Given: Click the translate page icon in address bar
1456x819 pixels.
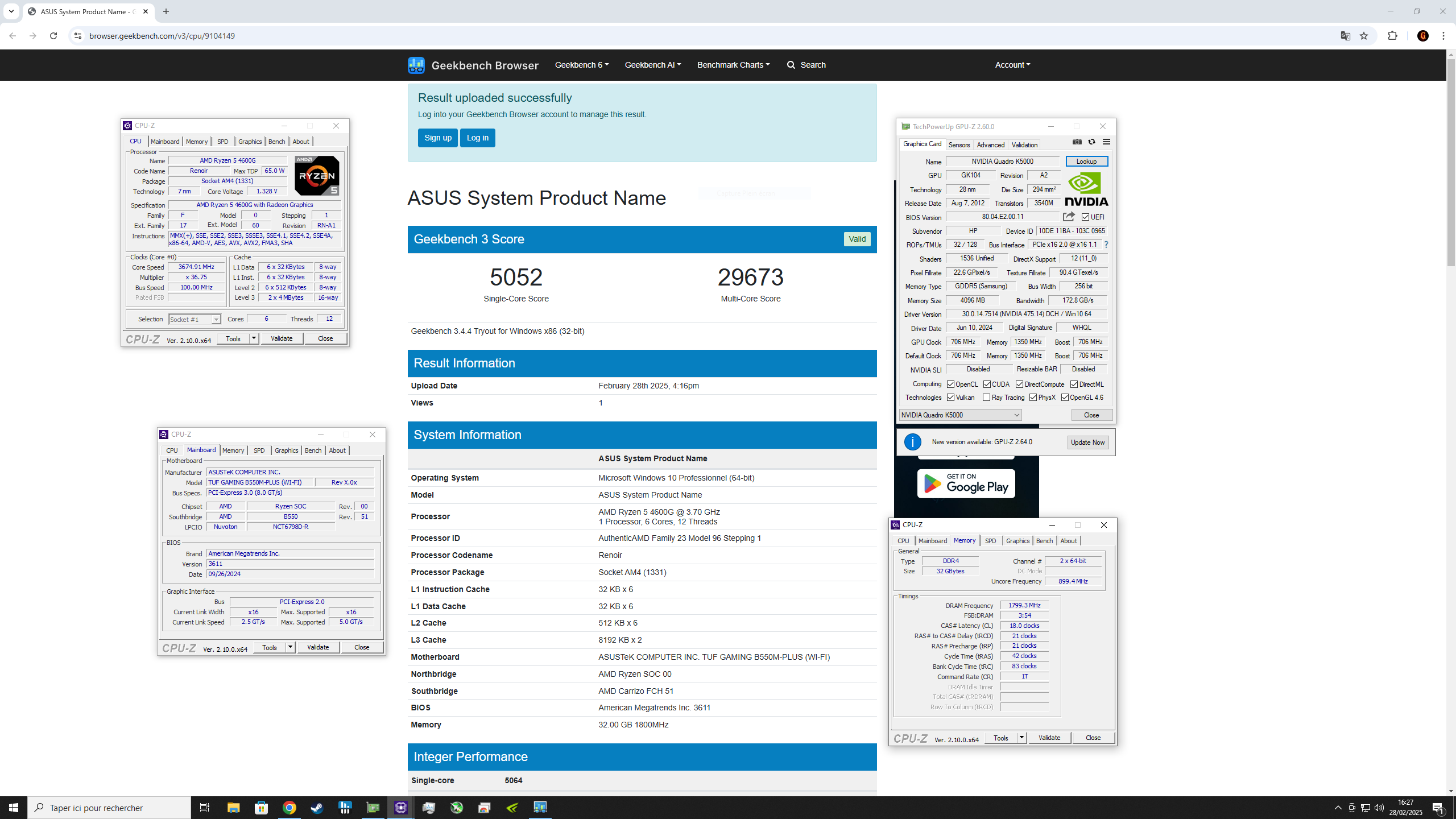Looking at the screenshot, I should [1345, 36].
